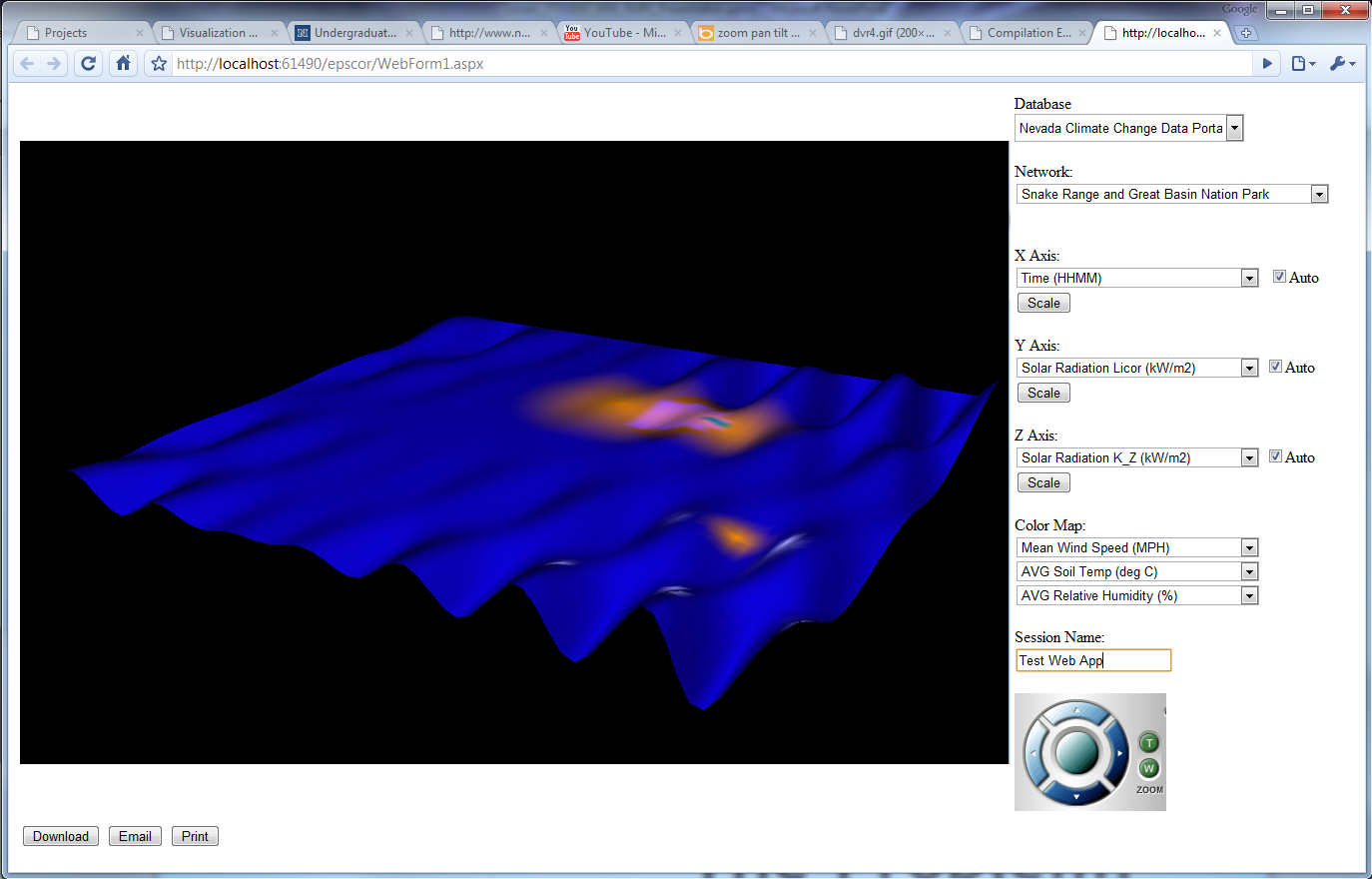Switch to the dvr4.gif tab
The height and width of the screenshot is (879, 1372).
(892, 33)
